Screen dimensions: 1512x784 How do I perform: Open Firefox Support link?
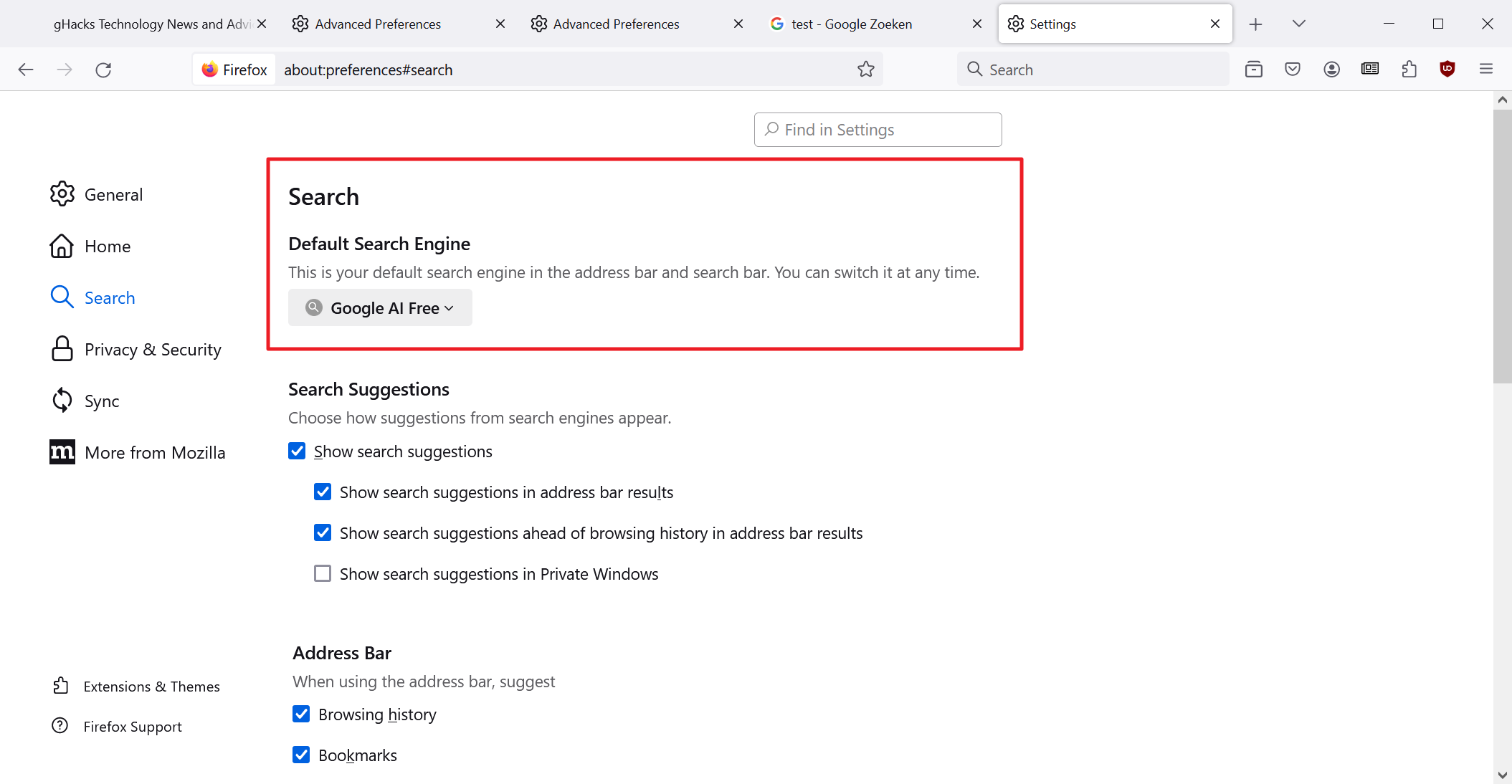132,727
